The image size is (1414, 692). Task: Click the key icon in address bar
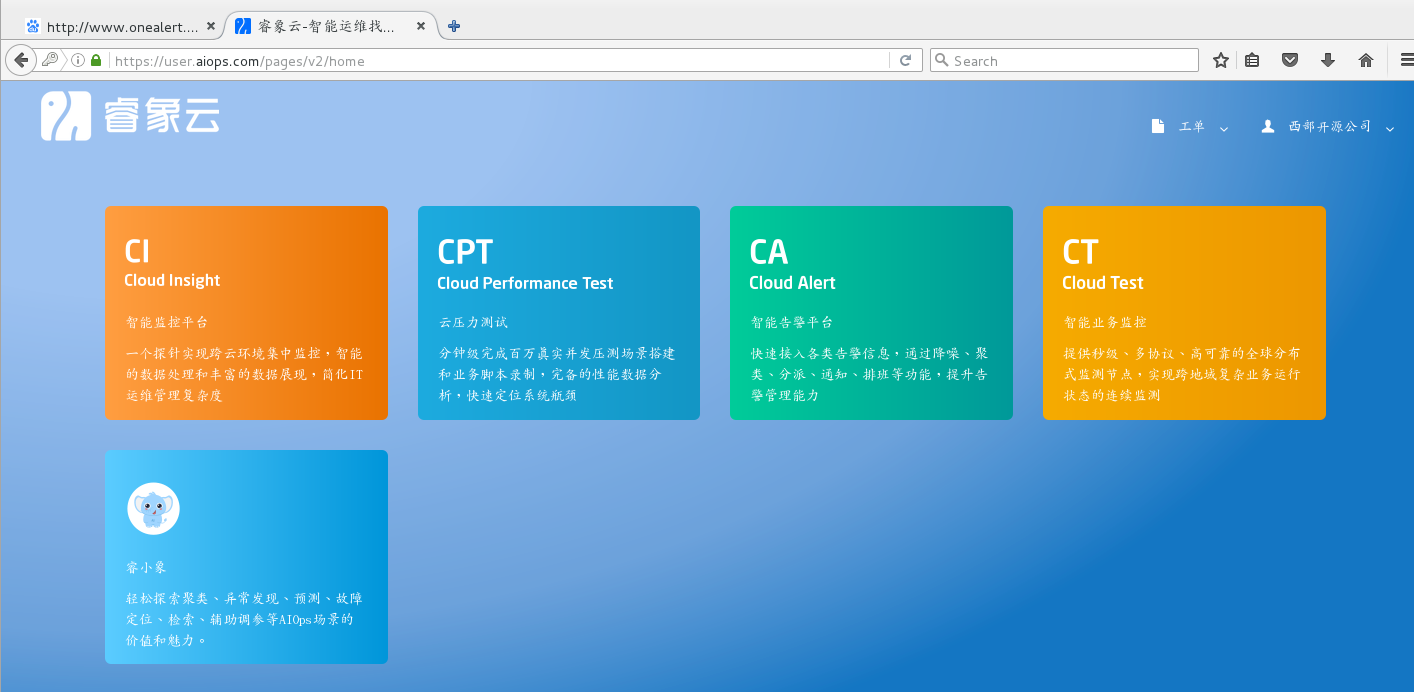[50, 60]
